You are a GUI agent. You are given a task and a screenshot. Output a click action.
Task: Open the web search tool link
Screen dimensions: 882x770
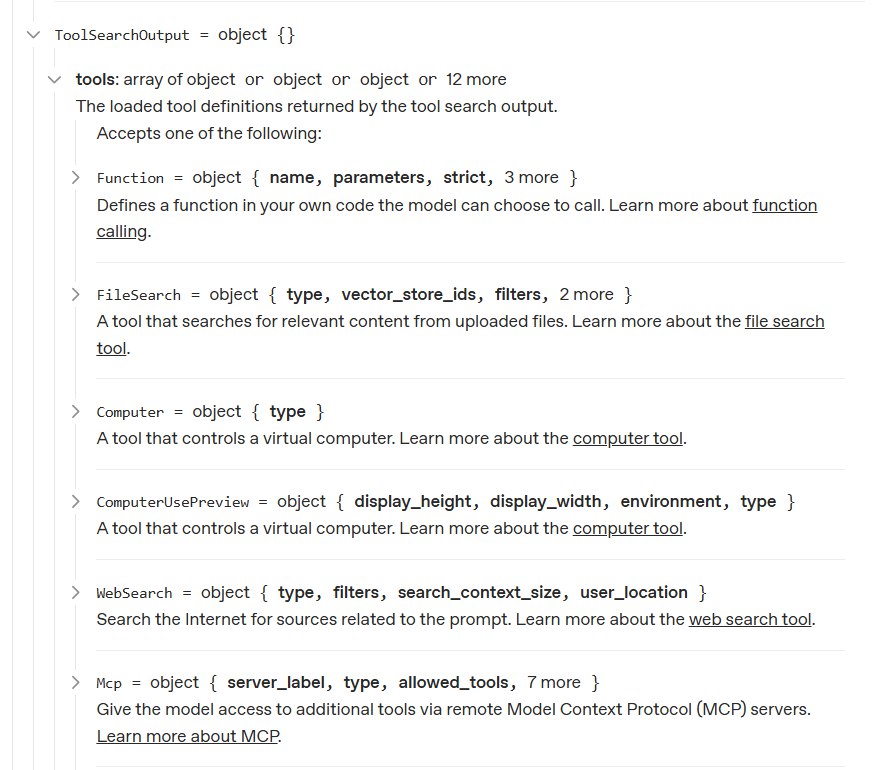click(750, 619)
